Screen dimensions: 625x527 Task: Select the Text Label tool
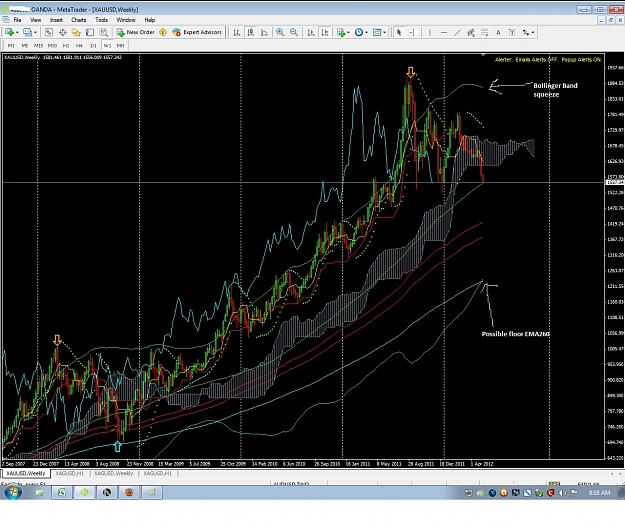pyautogui.click(x=512, y=32)
